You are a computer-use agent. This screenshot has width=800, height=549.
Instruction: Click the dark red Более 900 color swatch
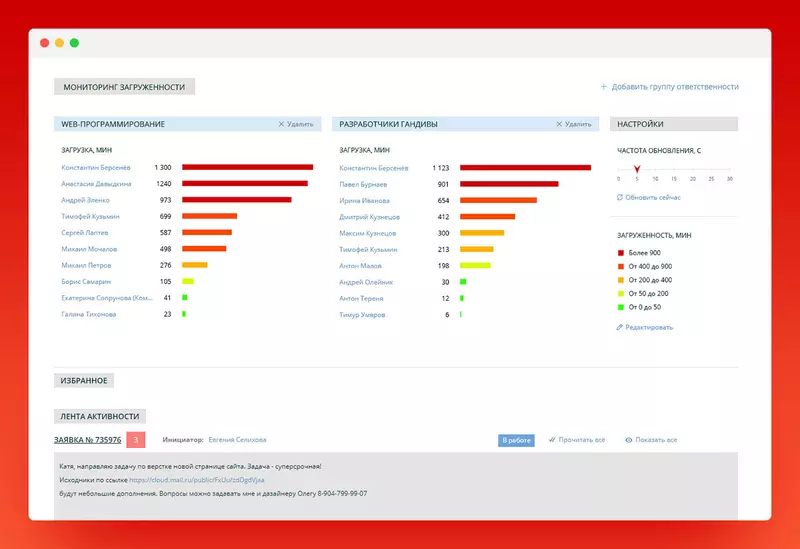click(x=621, y=254)
